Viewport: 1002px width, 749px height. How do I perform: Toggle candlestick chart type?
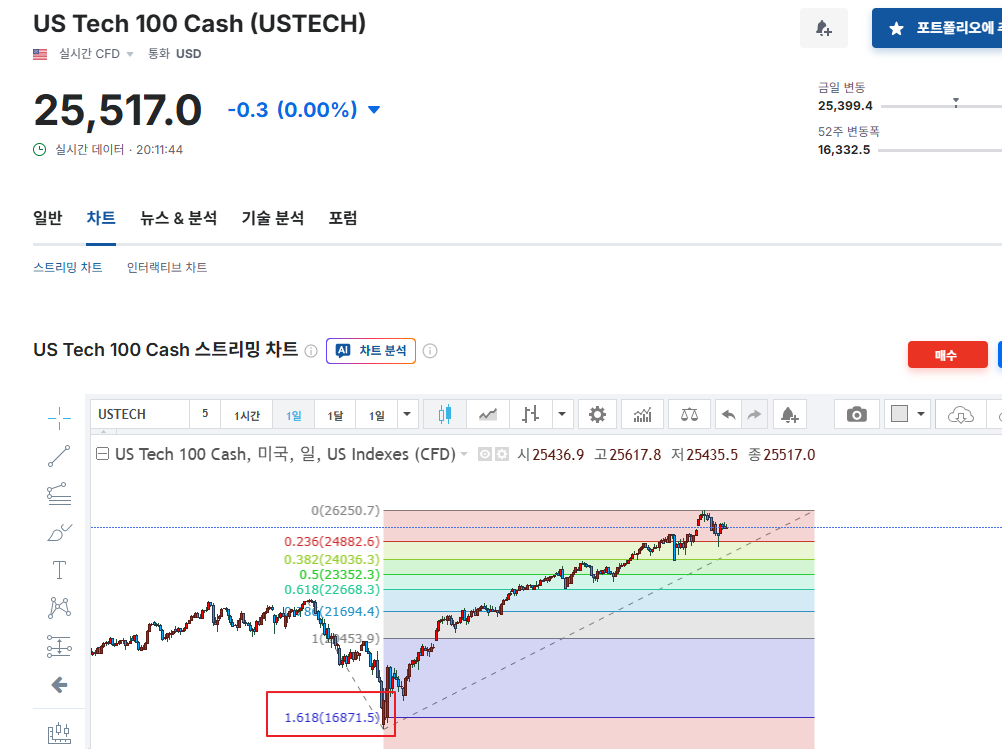[x=443, y=413]
